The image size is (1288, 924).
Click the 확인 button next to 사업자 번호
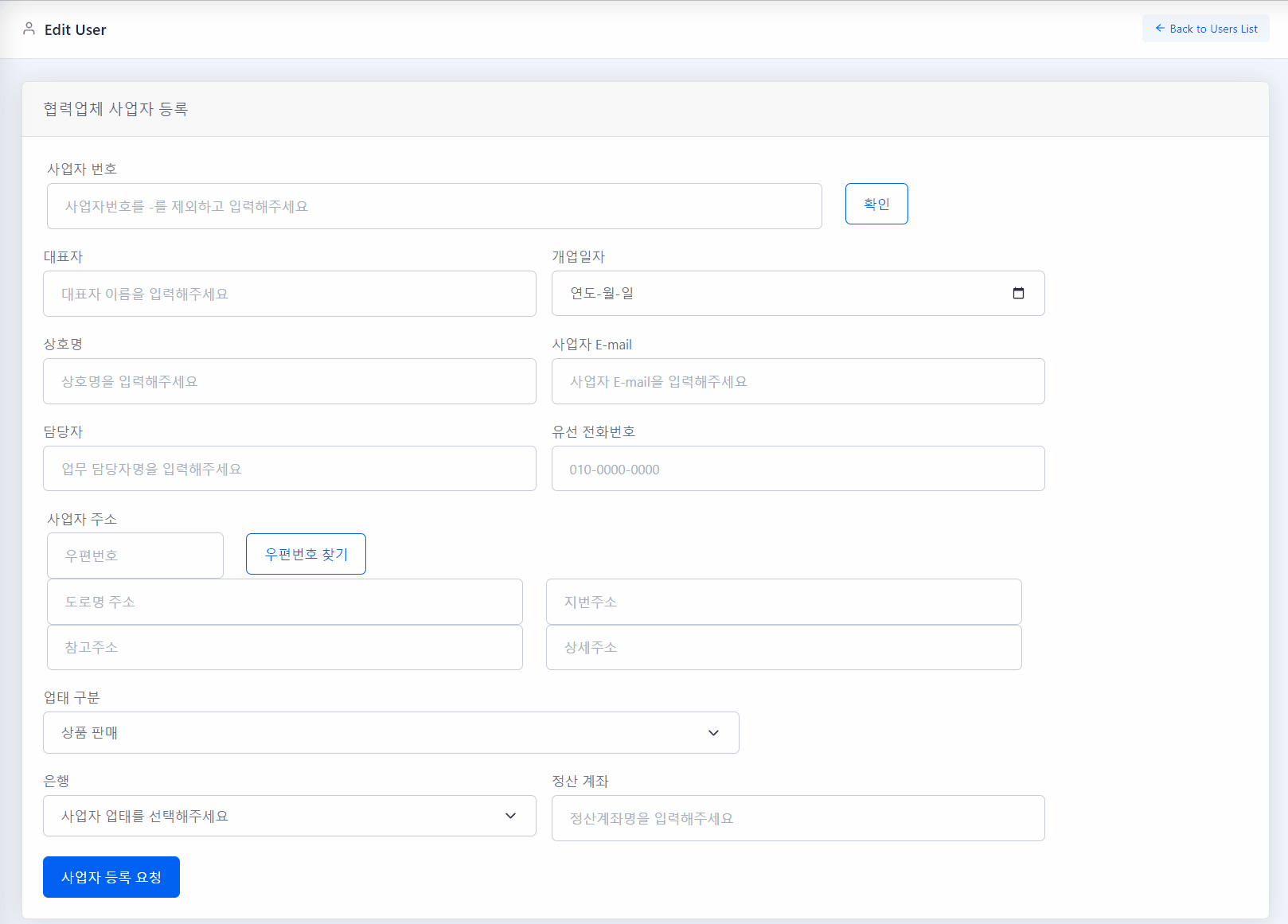(x=876, y=204)
